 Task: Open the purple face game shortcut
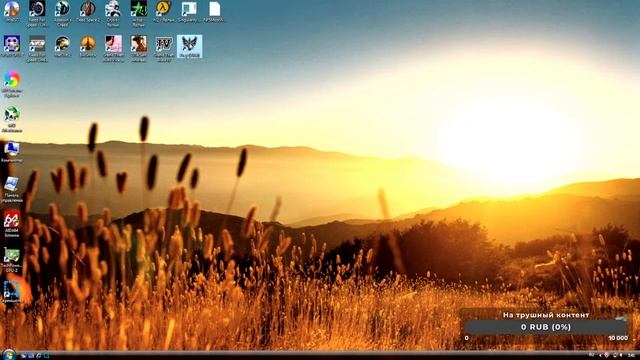[12, 47]
